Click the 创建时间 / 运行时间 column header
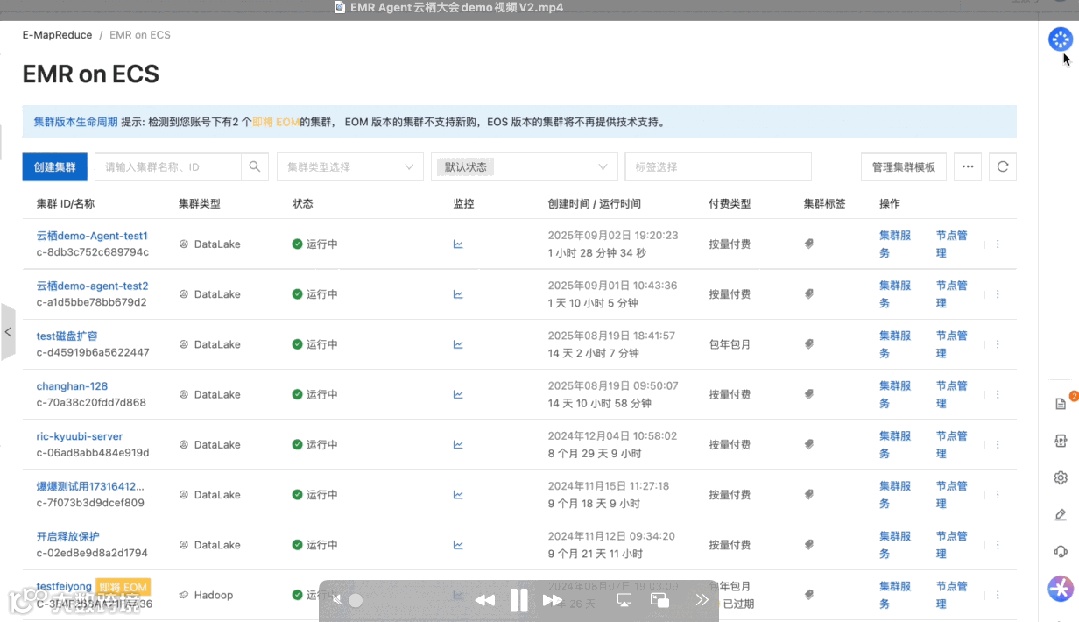 [594, 204]
